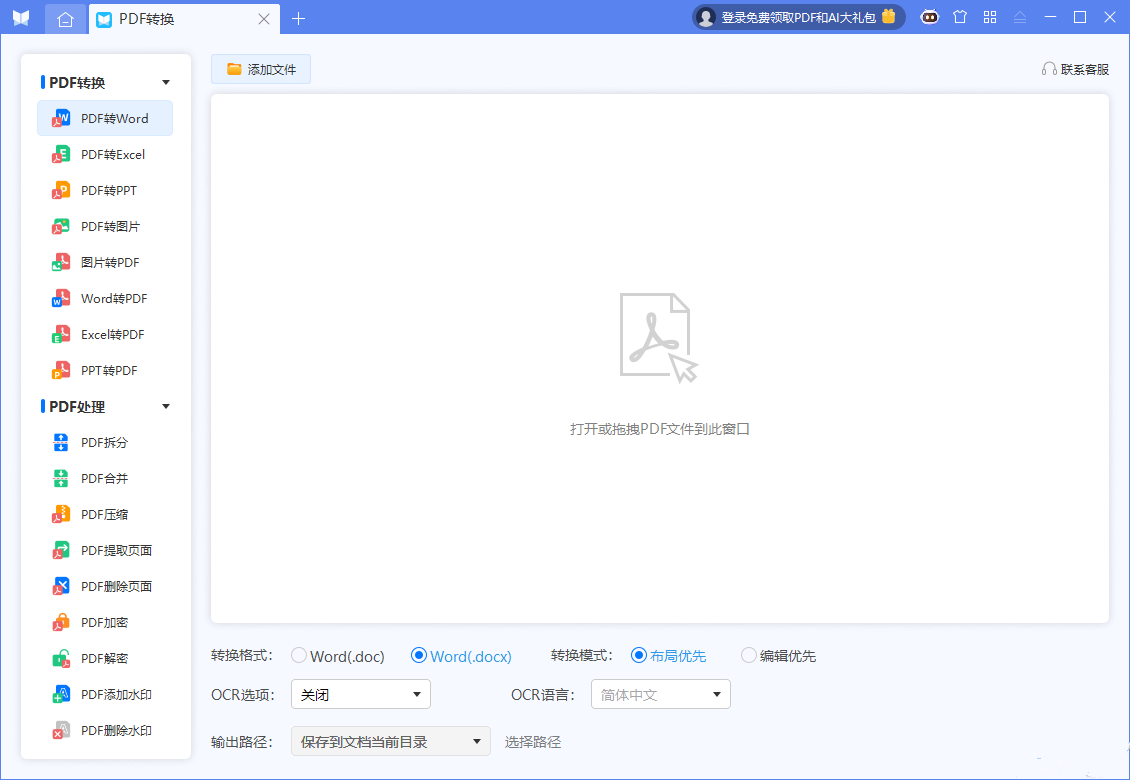Go to the Home tab icon
This screenshot has width=1130, height=780.
click(66, 19)
